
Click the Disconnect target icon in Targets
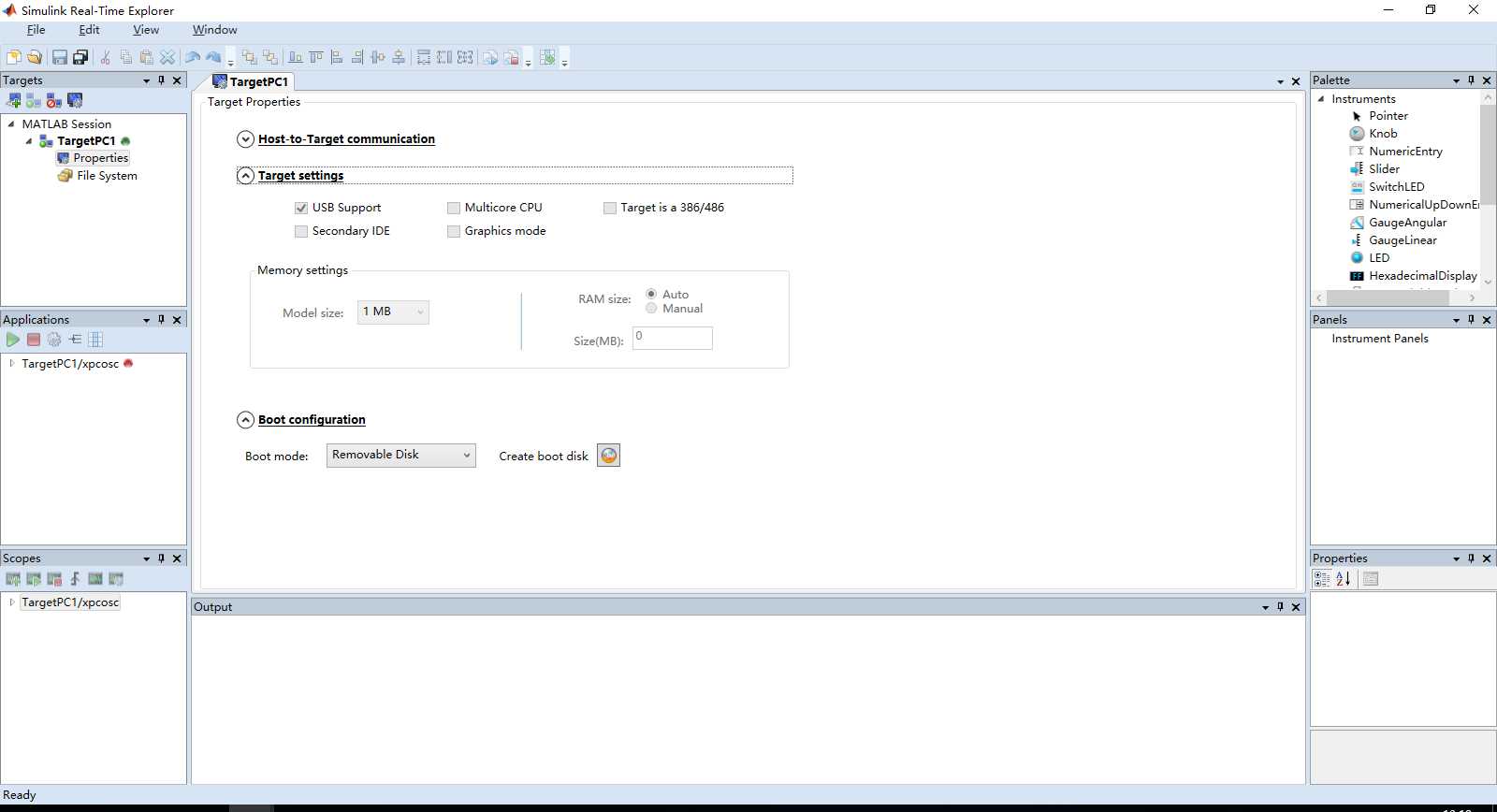click(54, 100)
